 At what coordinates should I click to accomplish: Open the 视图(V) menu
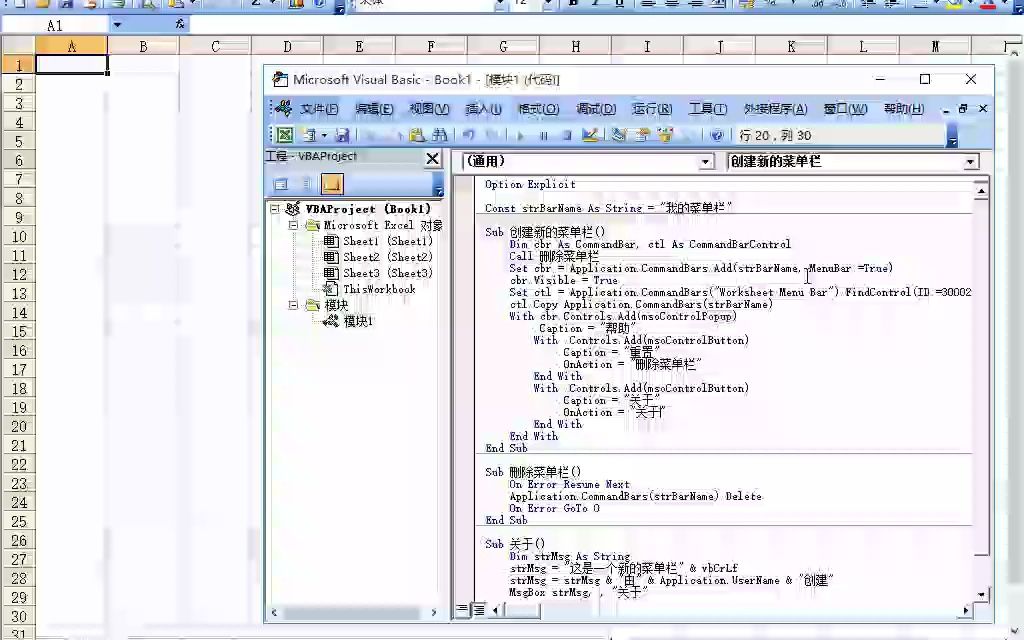pos(429,109)
